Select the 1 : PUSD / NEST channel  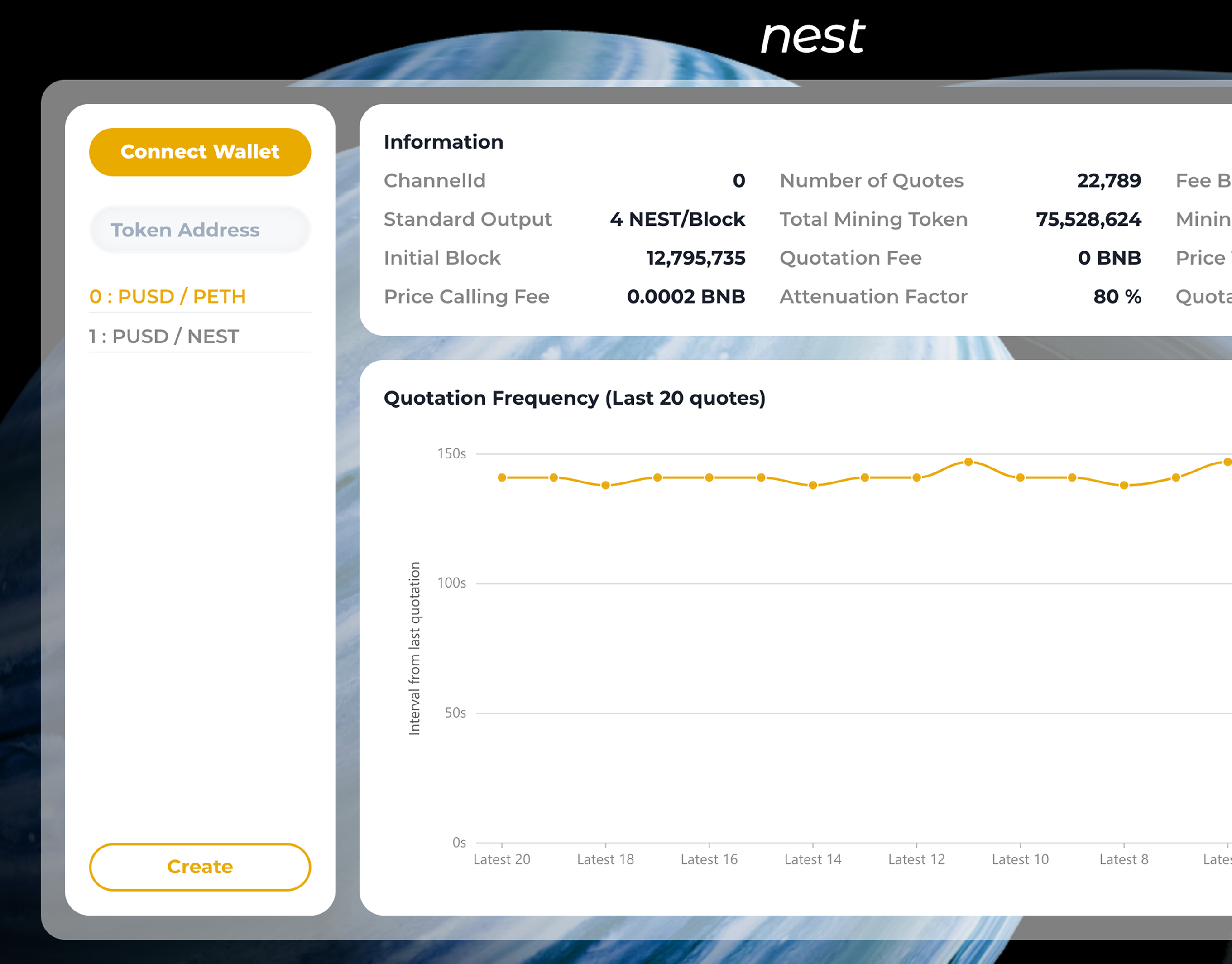[164, 337]
